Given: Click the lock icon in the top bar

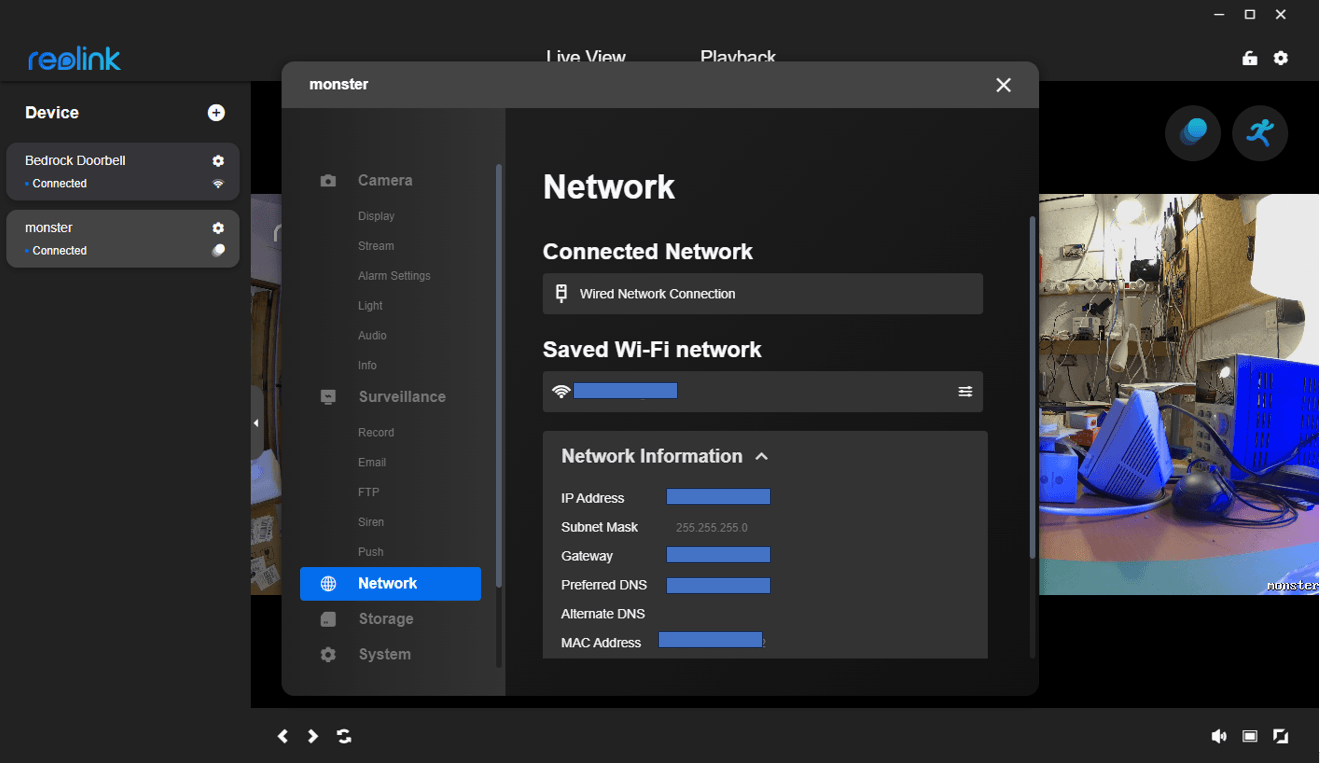Looking at the screenshot, I should pyautogui.click(x=1249, y=58).
